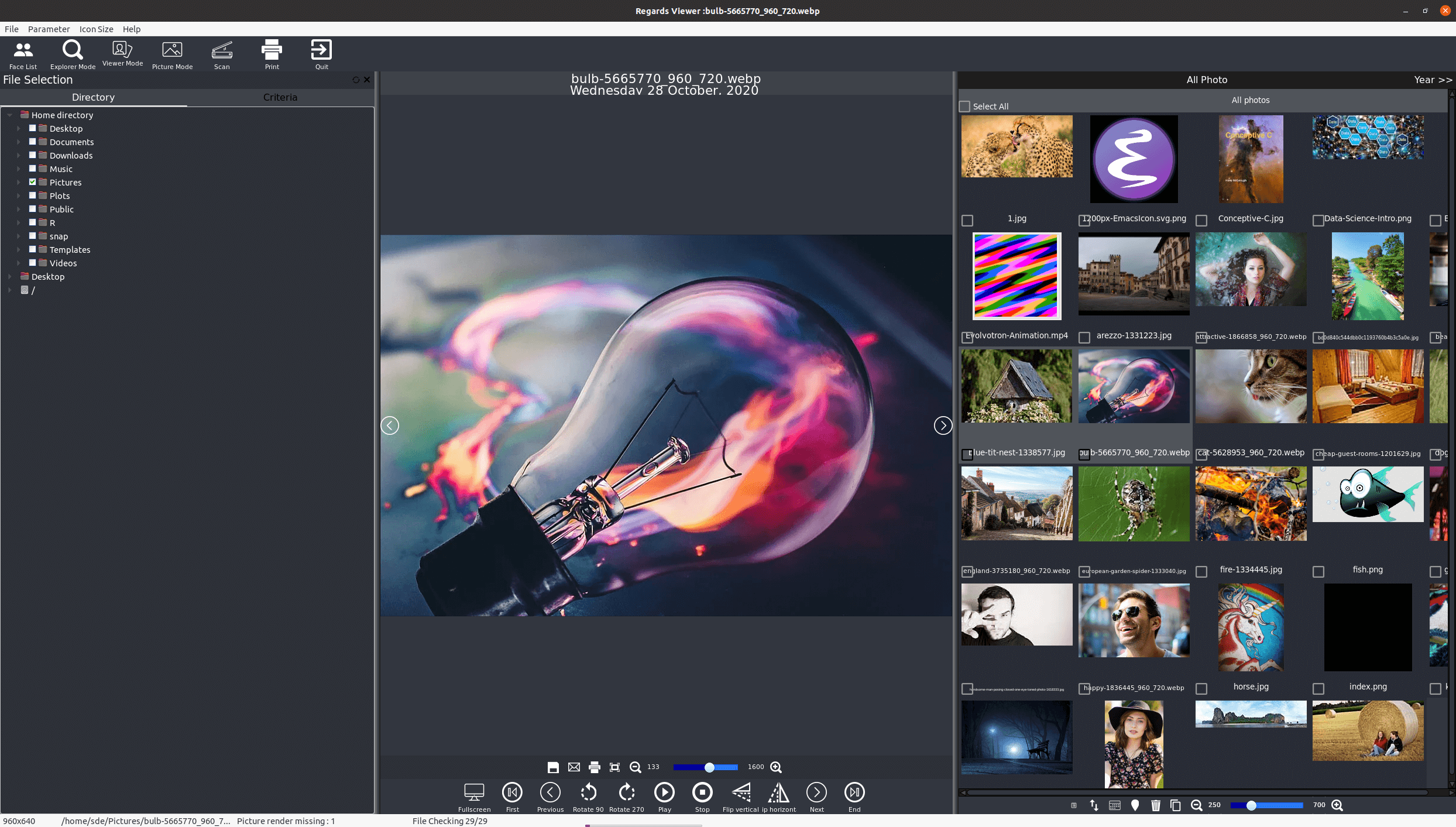Open the Help menu
The height and width of the screenshot is (827, 1456).
tap(132, 29)
